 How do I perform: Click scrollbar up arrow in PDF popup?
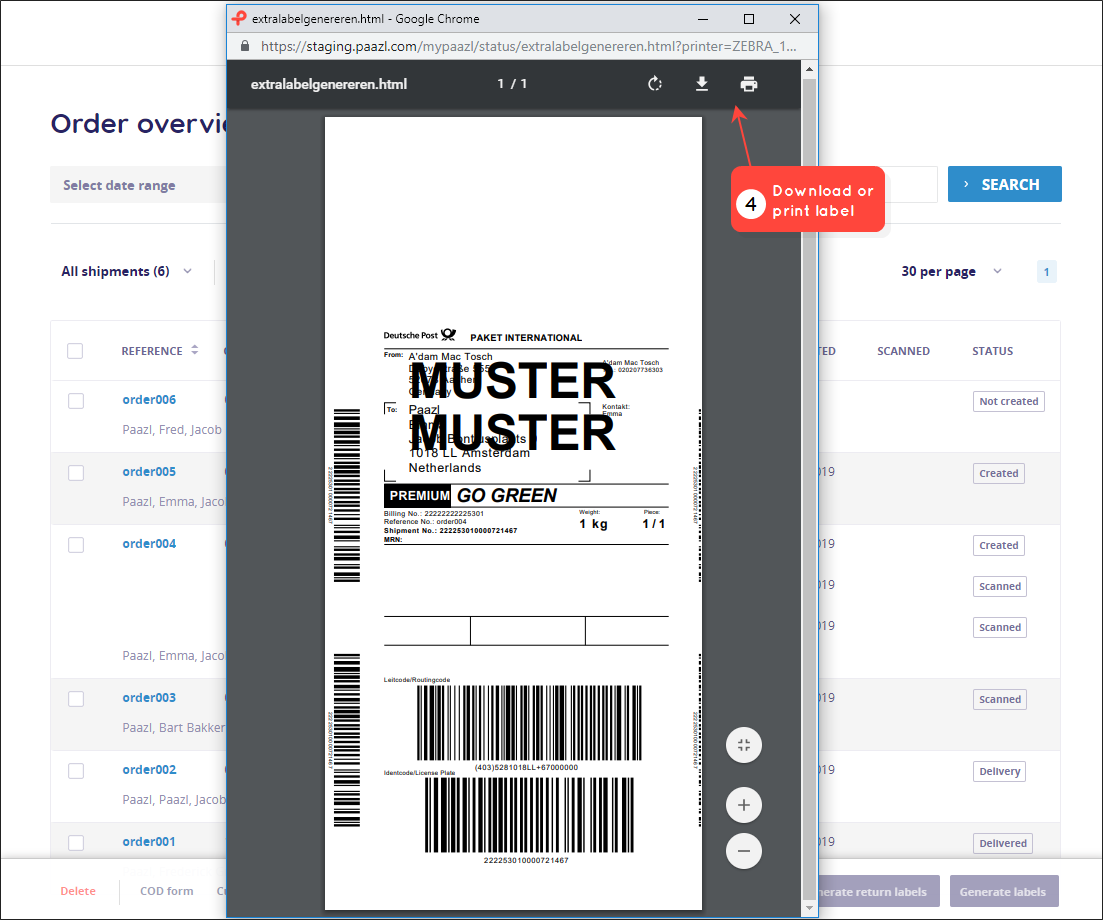pos(809,69)
